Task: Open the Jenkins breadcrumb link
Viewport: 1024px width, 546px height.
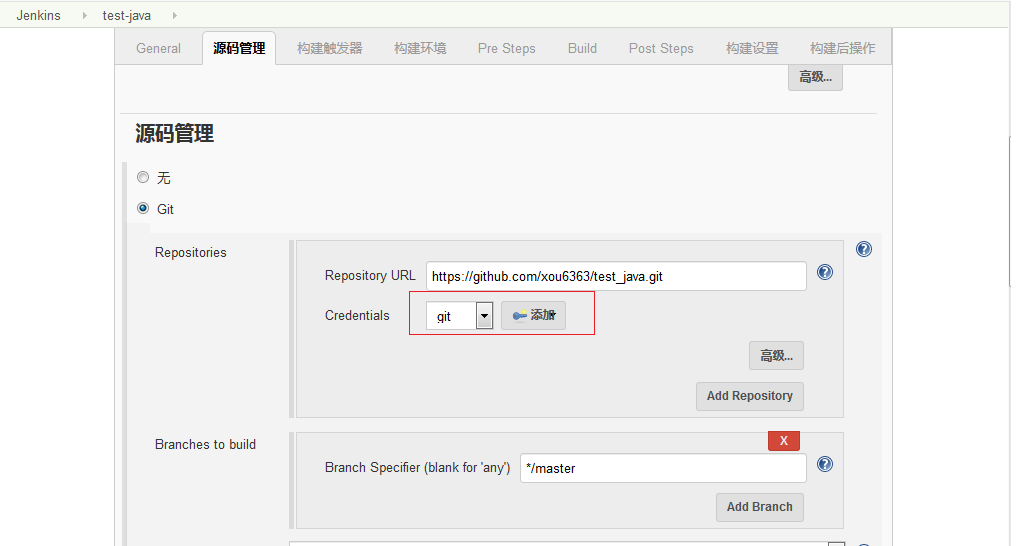Action: pos(39,16)
